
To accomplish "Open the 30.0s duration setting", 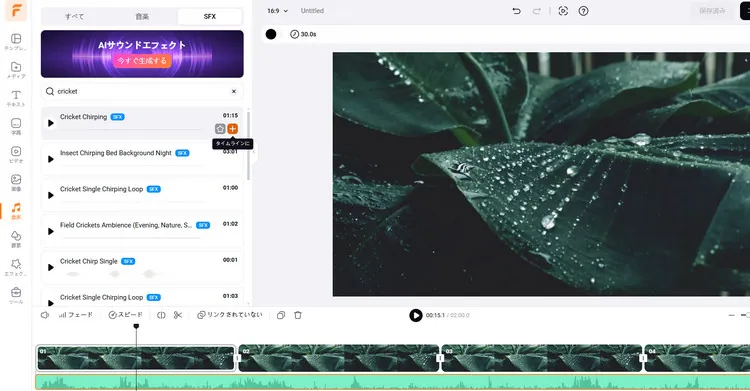I will 303,34.
